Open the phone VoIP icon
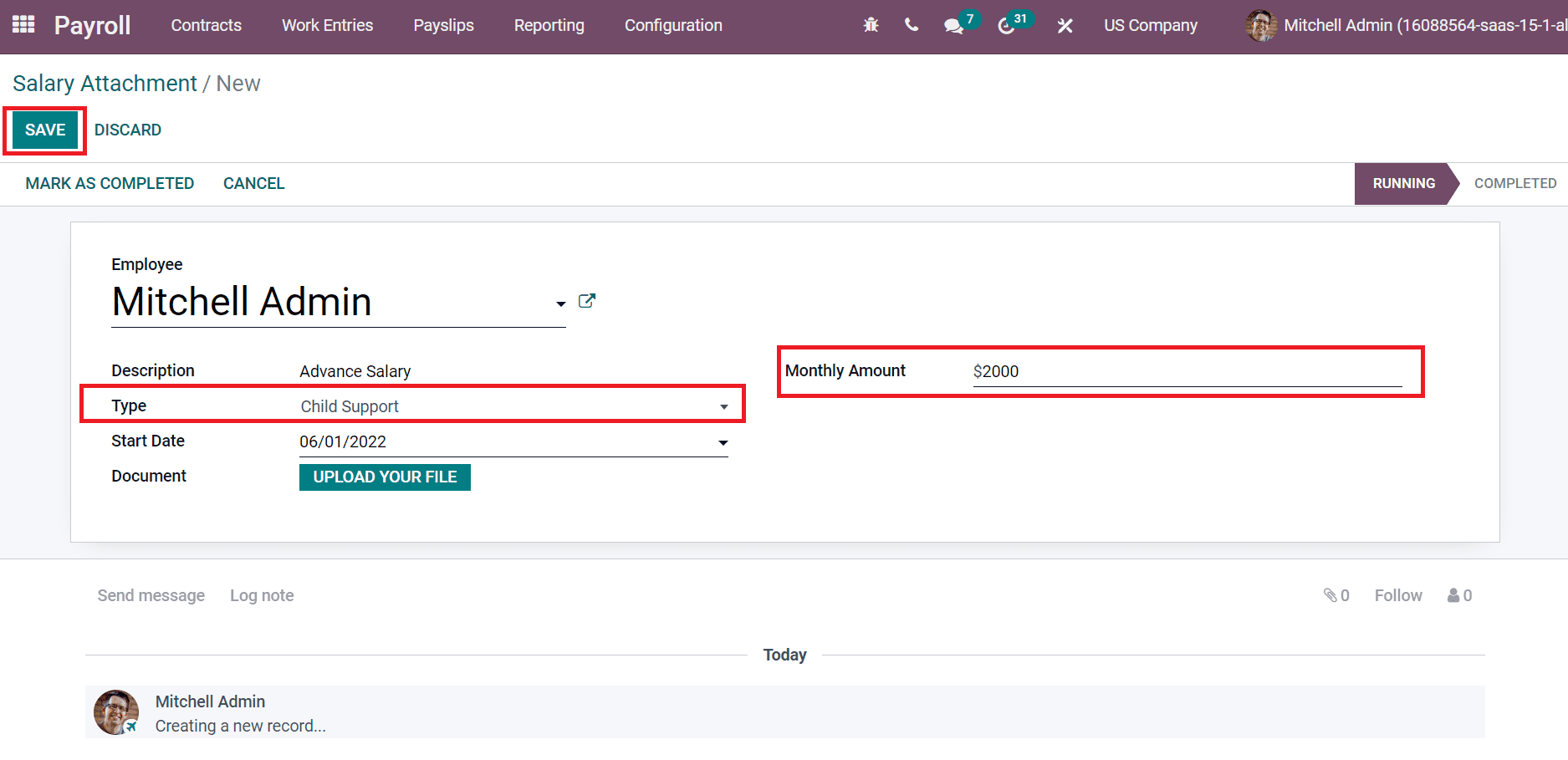 (912, 25)
